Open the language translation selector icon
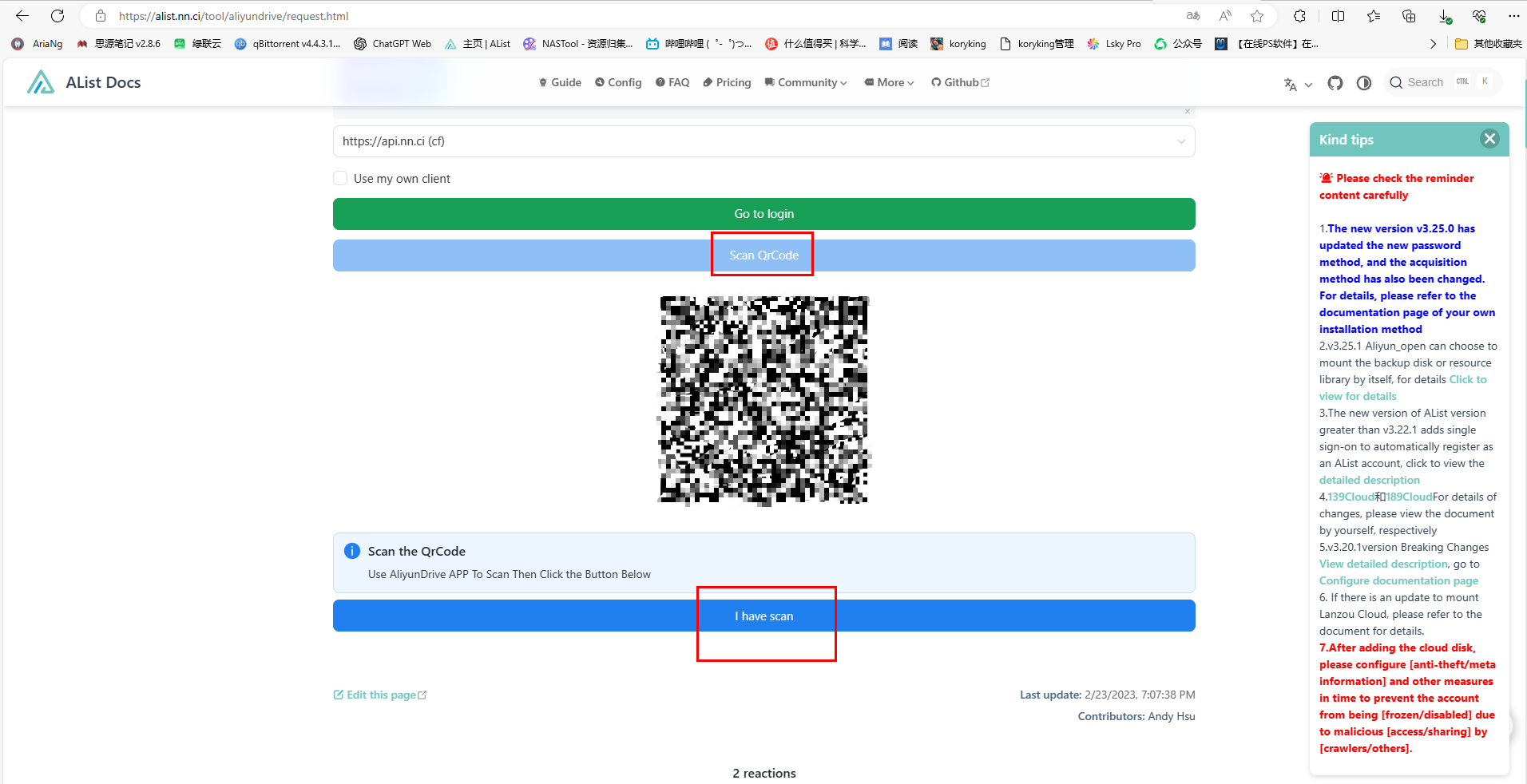The width and height of the screenshot is (1527, 784). pos(1297,84)
